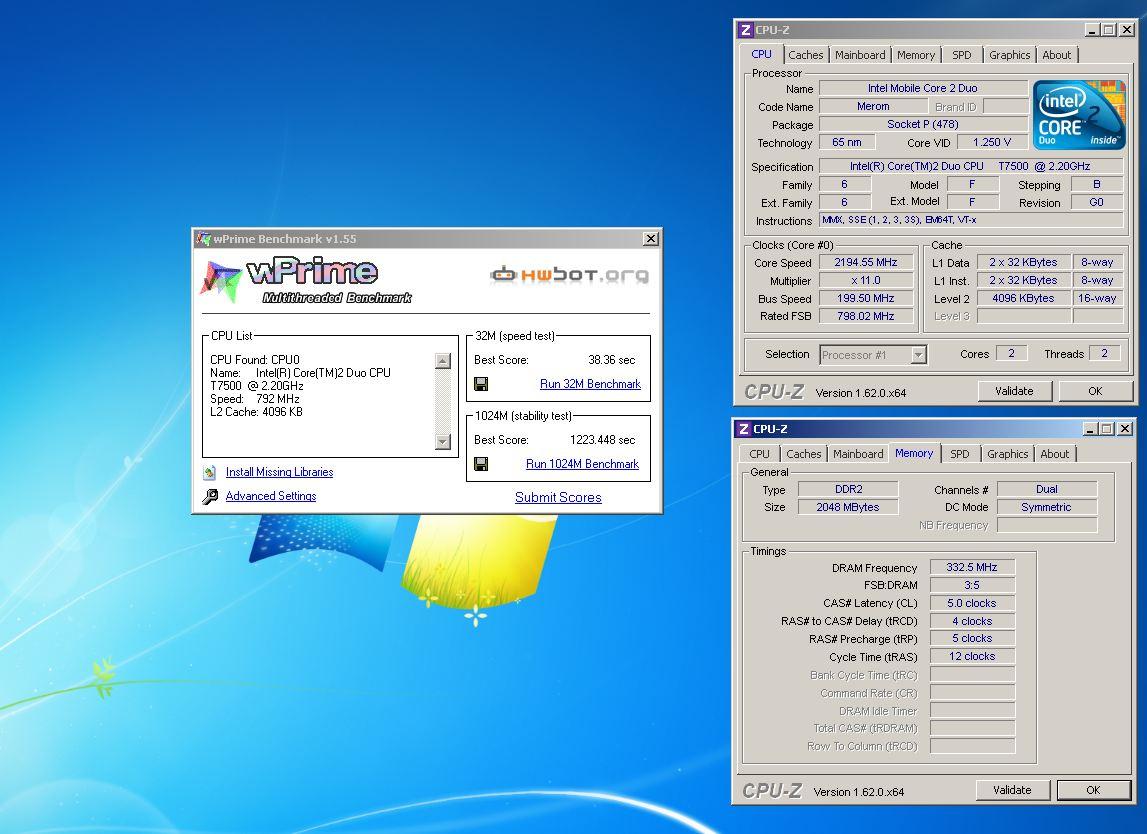Click the CAS# Latency 5.0 clocks value
Screen dimensions: 1147x834
[x=972, y=604]
